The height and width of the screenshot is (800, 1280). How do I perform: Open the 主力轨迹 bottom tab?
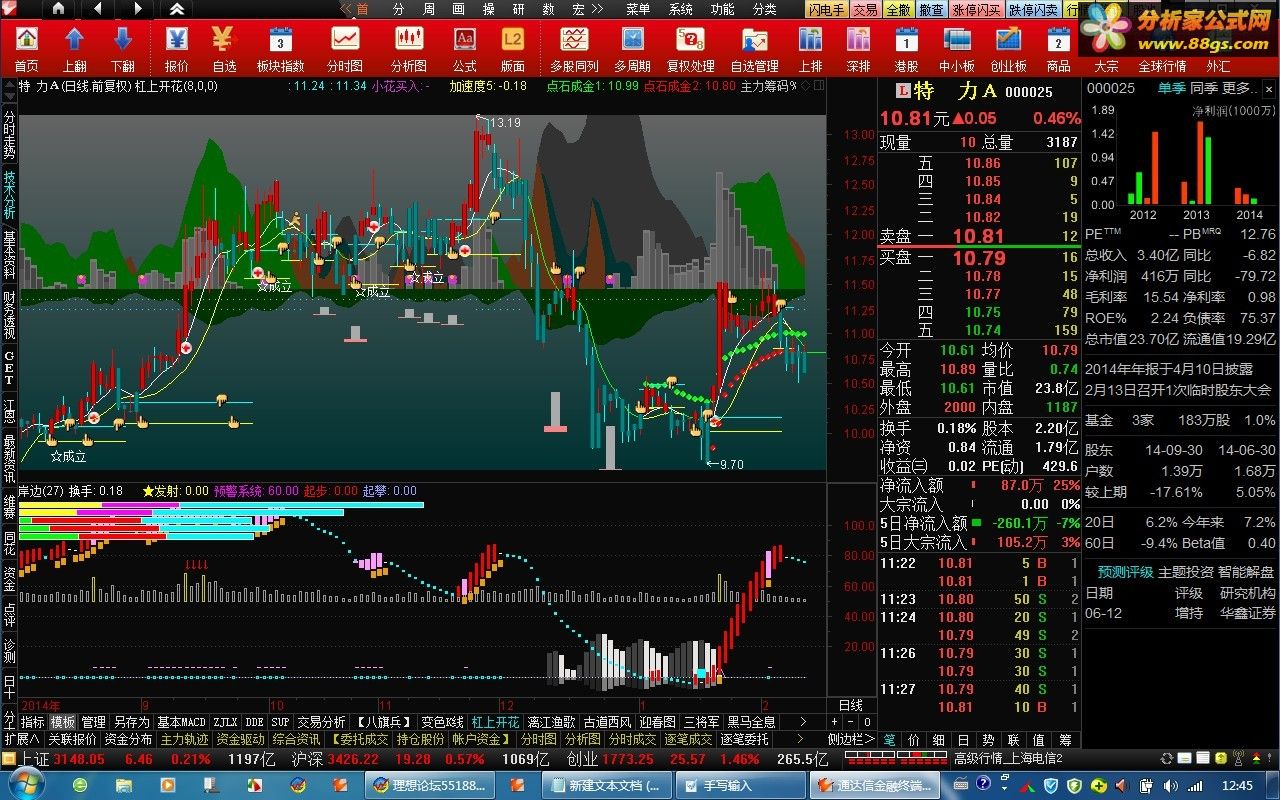pyautogui.click(x=185, y=739)
